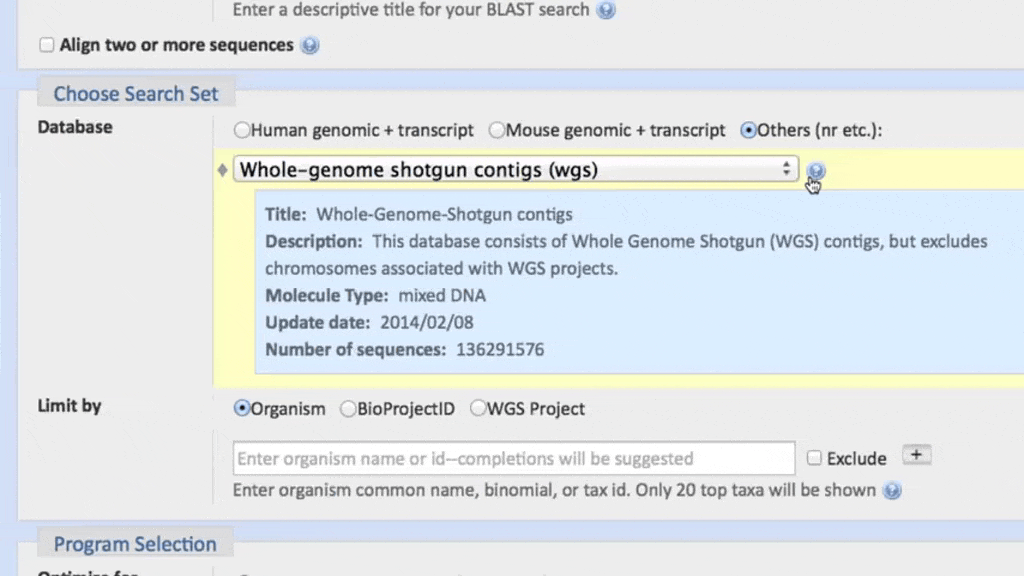1024x576 pixels.
Task: Click help icon beside database dropdown
Action: (816, 171)
